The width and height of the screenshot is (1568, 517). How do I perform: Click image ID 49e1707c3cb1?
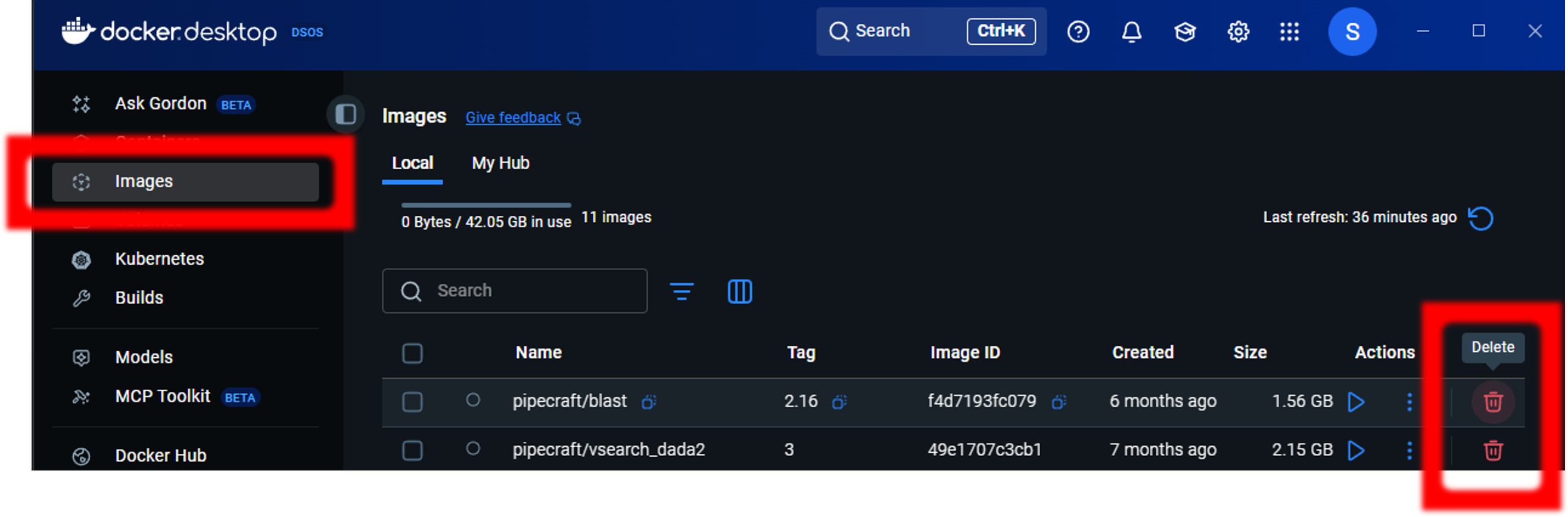(x=984, y=450)
